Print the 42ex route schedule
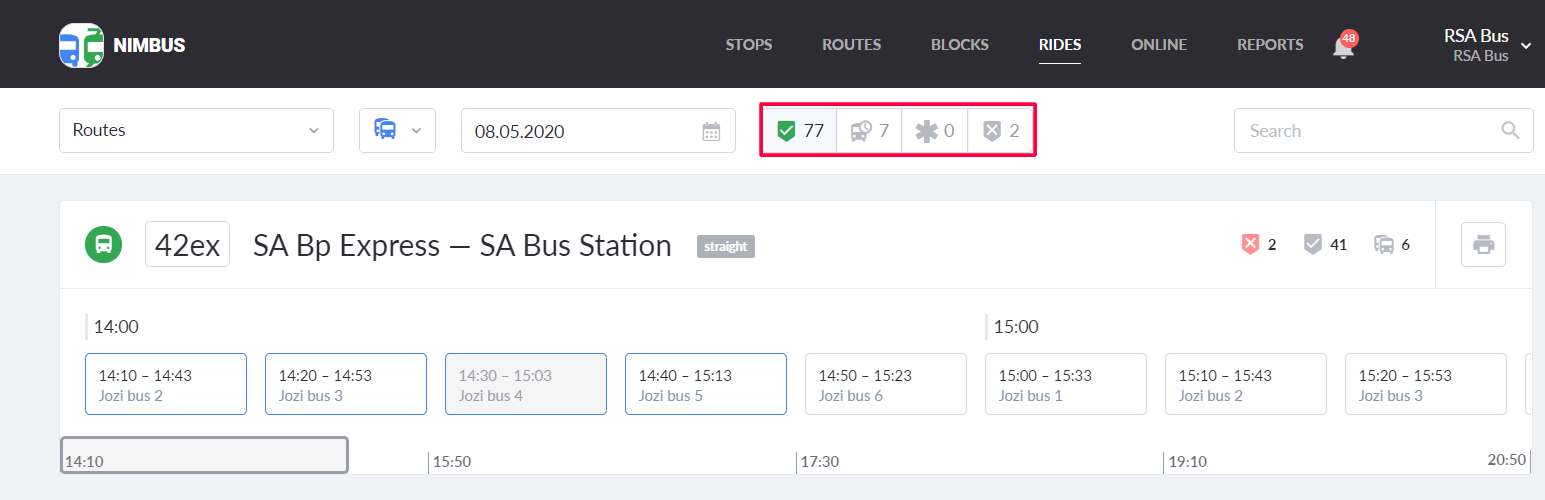This screenshot has width=1545, height=500. tap(1484, 245)
